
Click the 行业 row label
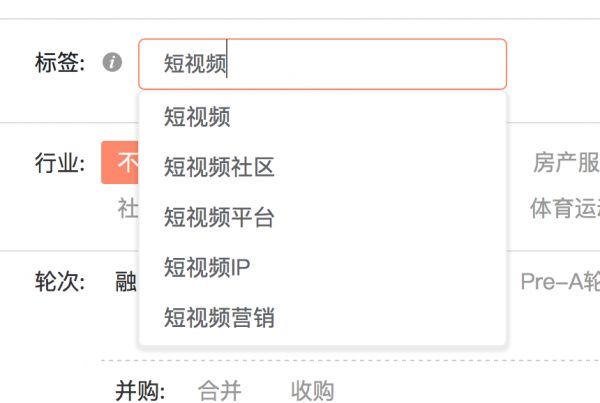pyautogui.click(x=59, y=163)
